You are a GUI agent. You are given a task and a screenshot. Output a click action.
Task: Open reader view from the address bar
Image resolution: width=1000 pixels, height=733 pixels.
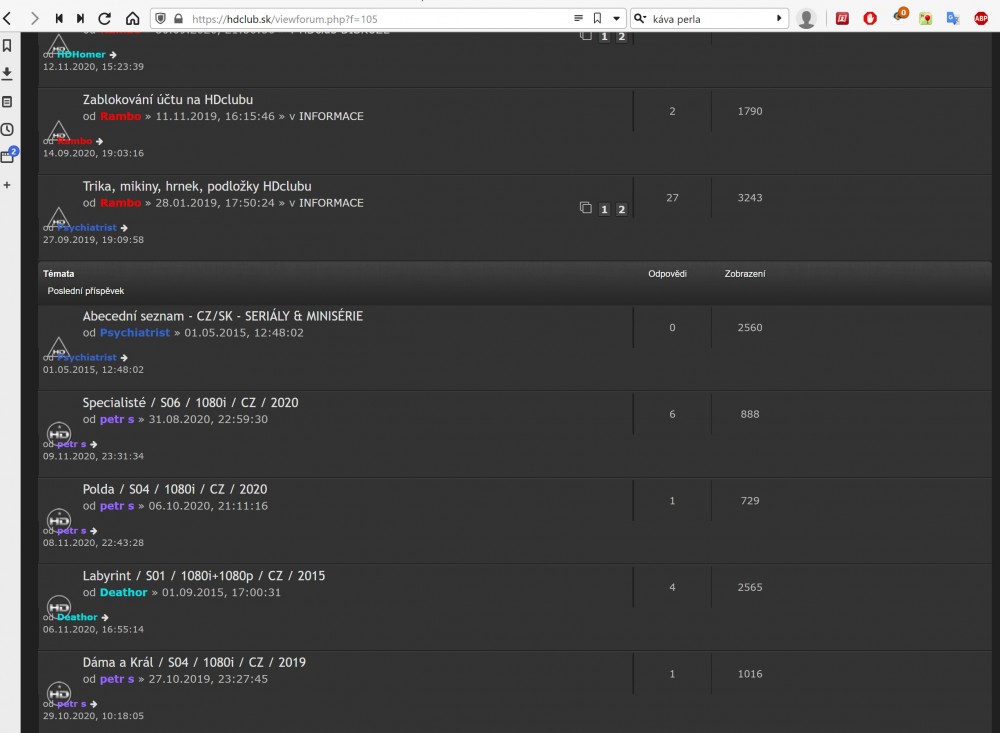(578, 19)
